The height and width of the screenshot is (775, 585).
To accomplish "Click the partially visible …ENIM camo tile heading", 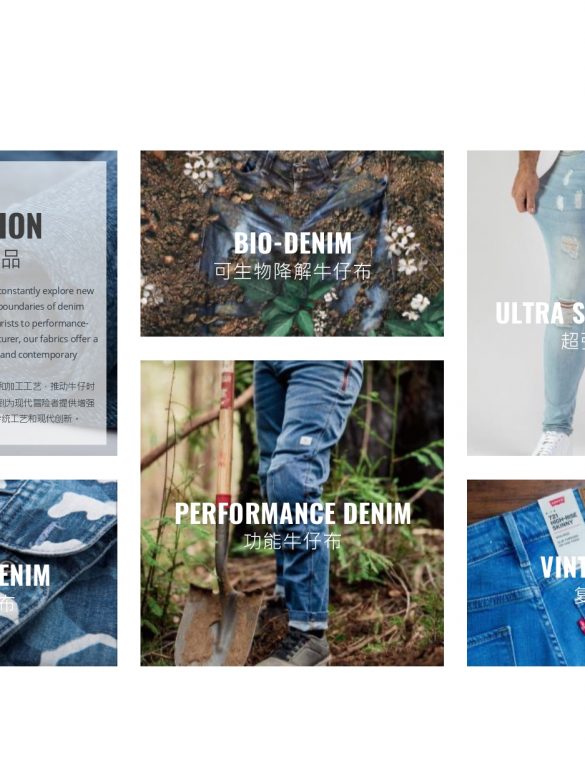I will pos(25,575).
